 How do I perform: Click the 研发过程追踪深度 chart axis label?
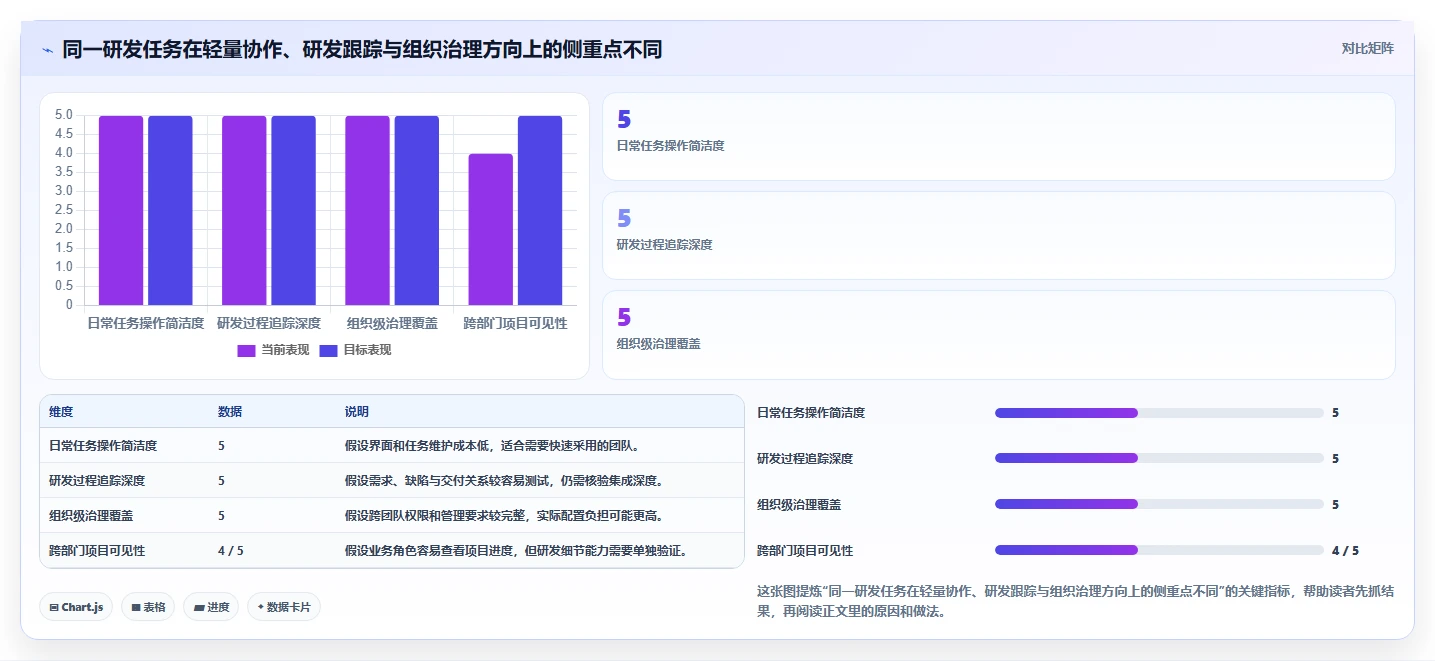pos(269,323)
